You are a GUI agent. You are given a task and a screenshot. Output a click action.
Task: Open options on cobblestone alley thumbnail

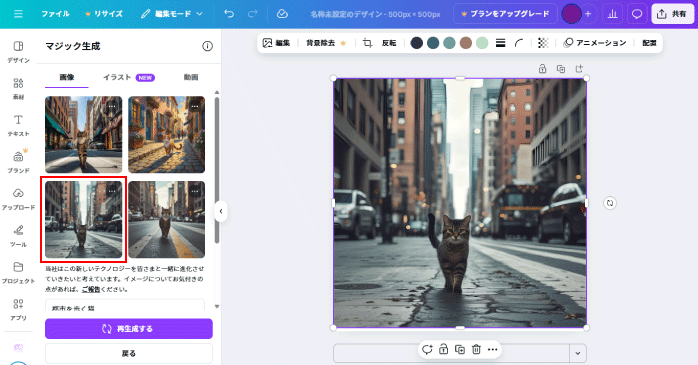pos(195,106)
